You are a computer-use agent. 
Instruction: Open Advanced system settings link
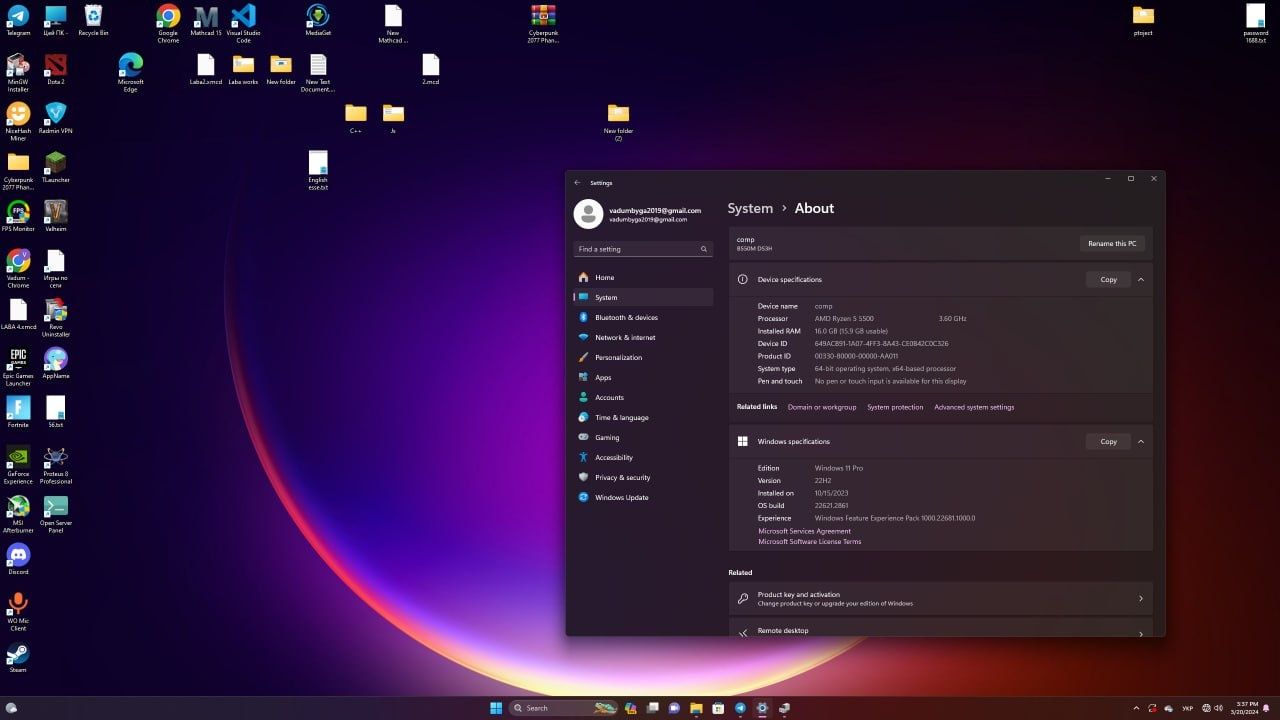point(974,407)
